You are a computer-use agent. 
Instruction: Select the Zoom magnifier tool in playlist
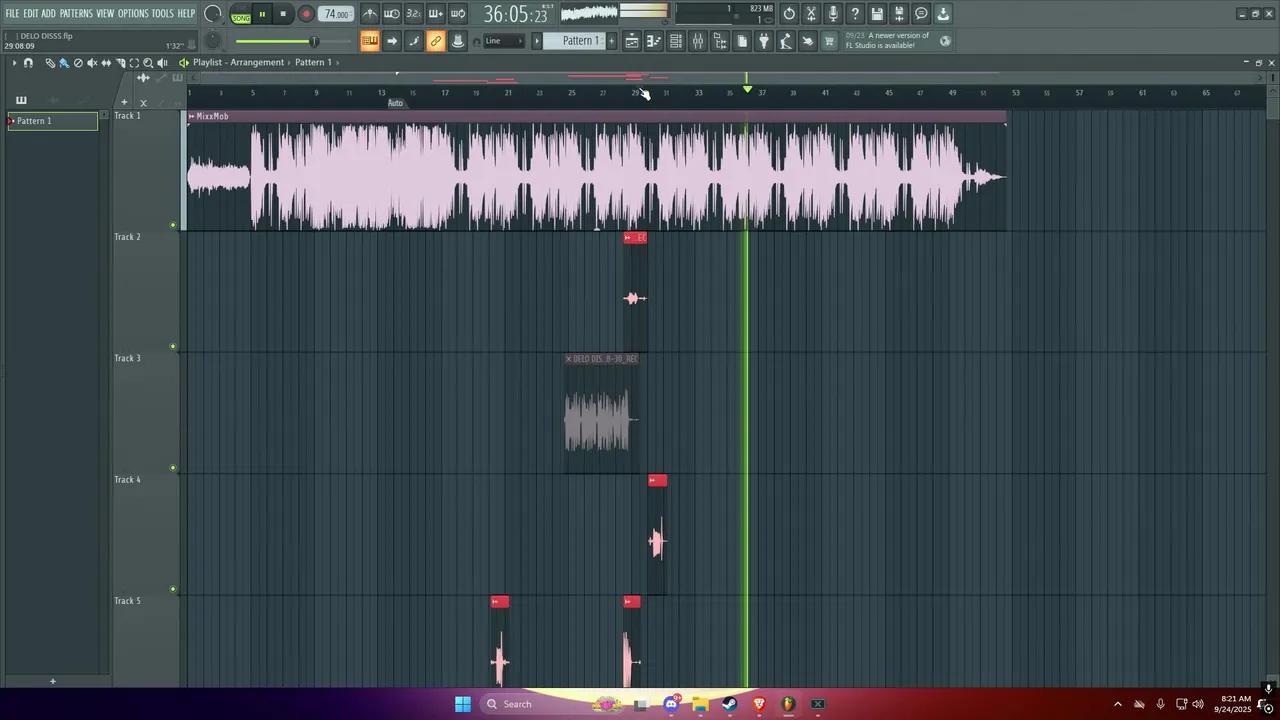tap(148, 63)
